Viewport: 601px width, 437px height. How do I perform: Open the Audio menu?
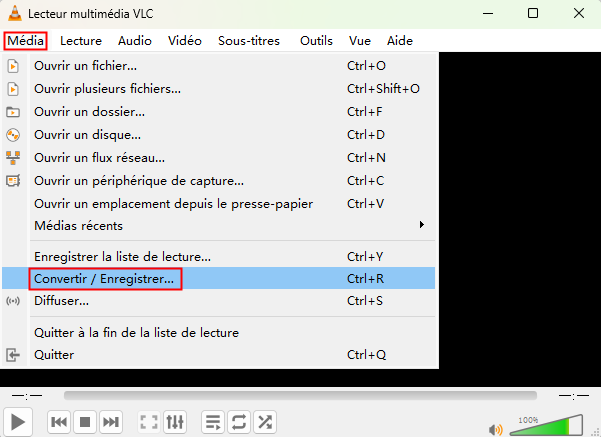tap(135, 41)
